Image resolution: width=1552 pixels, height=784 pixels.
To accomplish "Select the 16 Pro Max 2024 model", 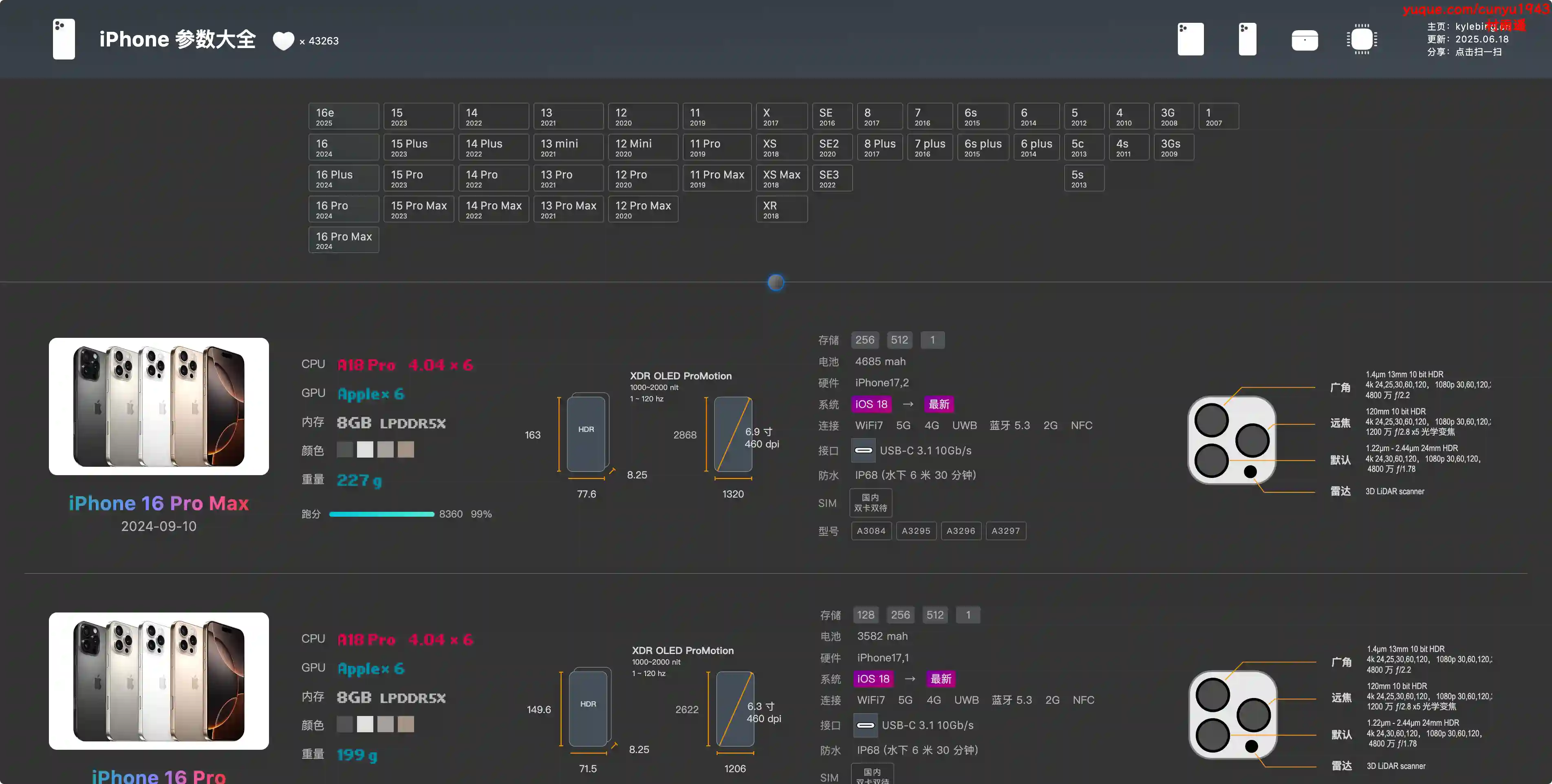I will (344, 240).
